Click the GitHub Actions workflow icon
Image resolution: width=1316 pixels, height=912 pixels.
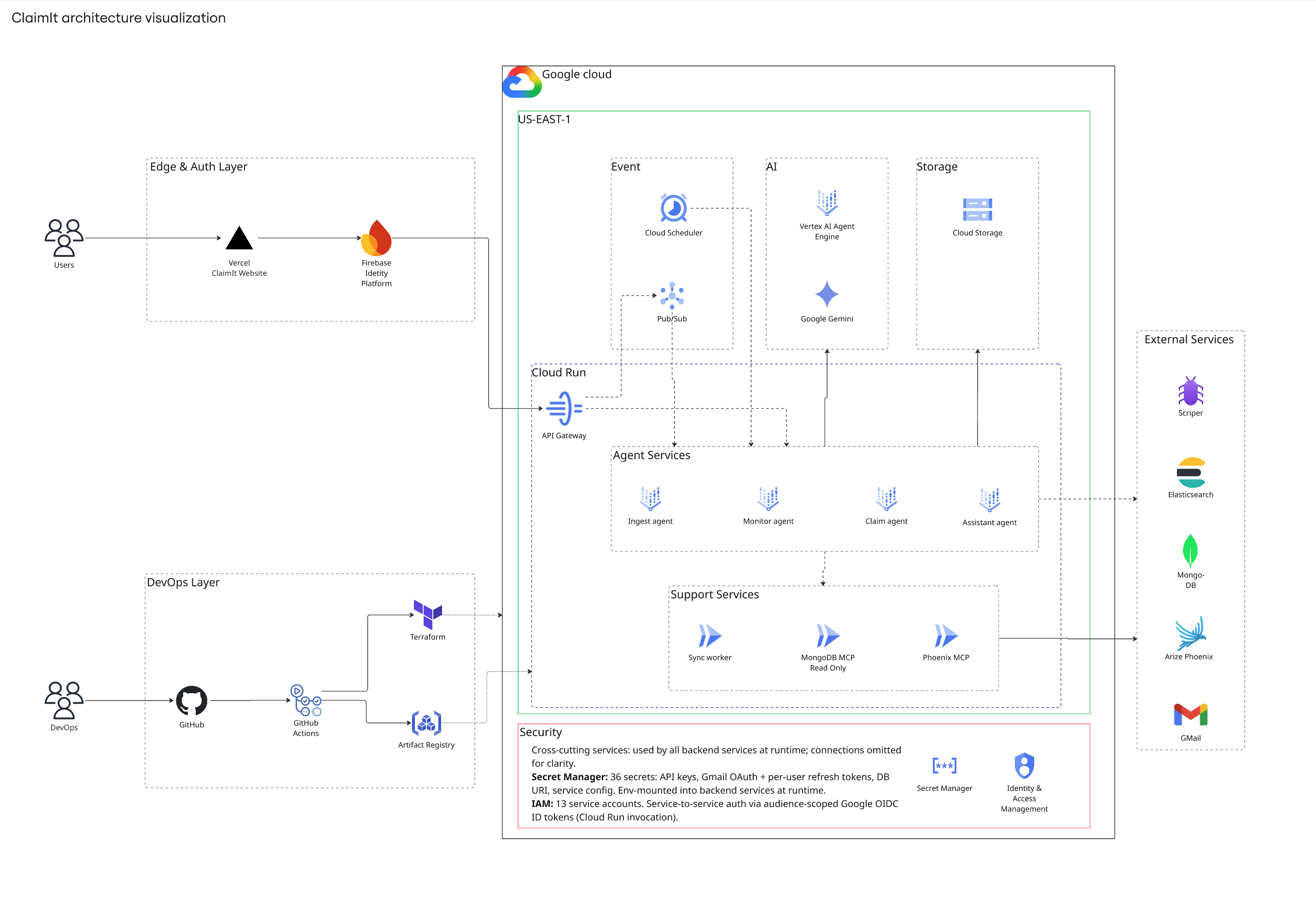pyautogui.click(x=306, y=700)
